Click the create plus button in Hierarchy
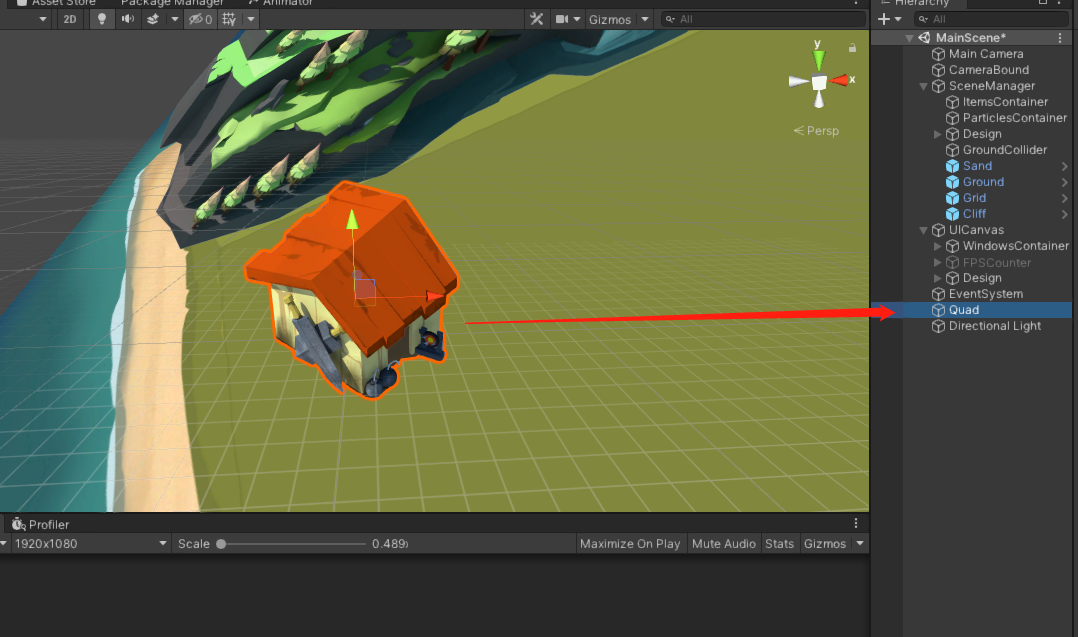Viewport: 1078px width, 637px height. click(x=884, y=19)
